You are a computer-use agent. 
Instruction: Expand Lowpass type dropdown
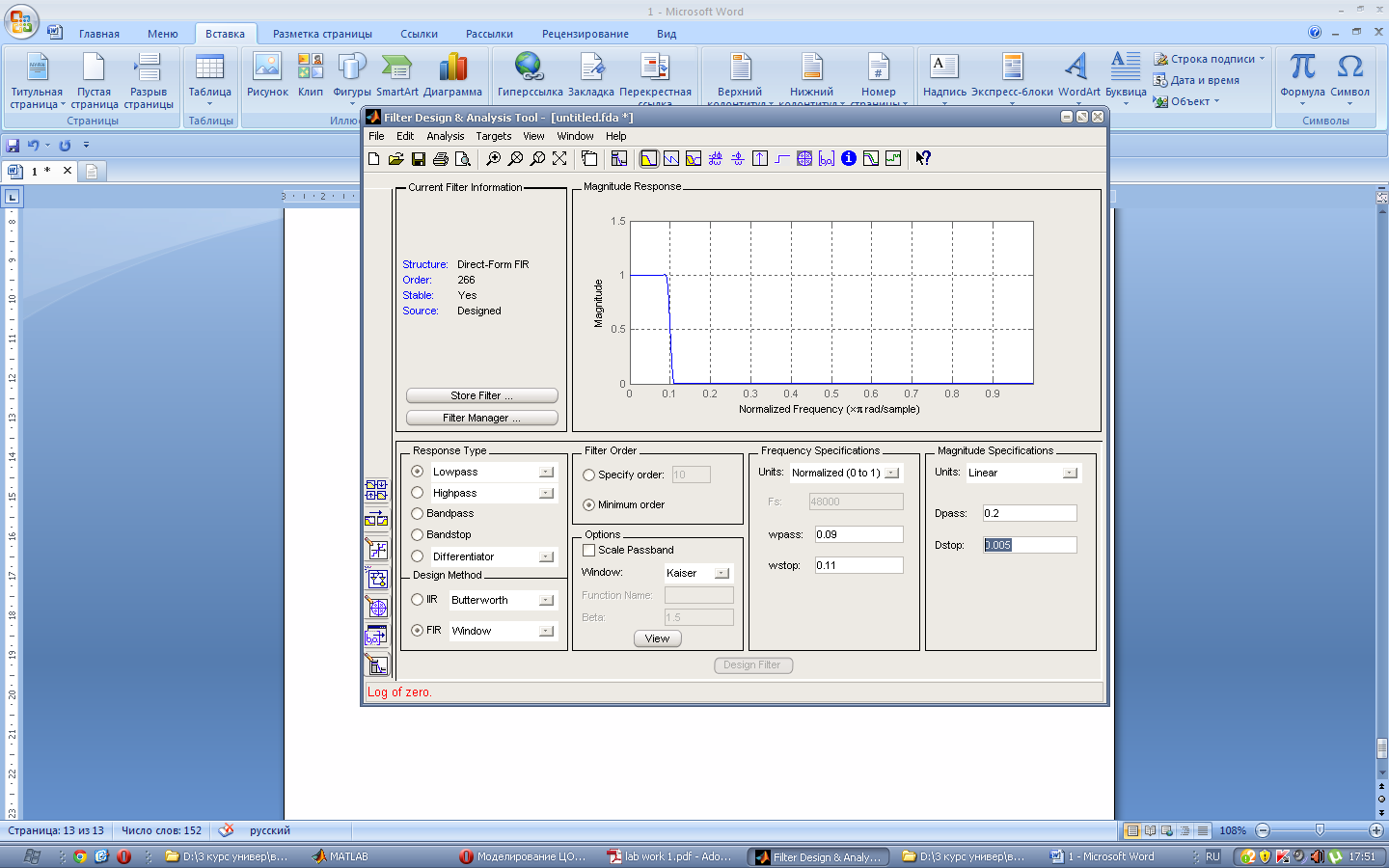point(546,473)
